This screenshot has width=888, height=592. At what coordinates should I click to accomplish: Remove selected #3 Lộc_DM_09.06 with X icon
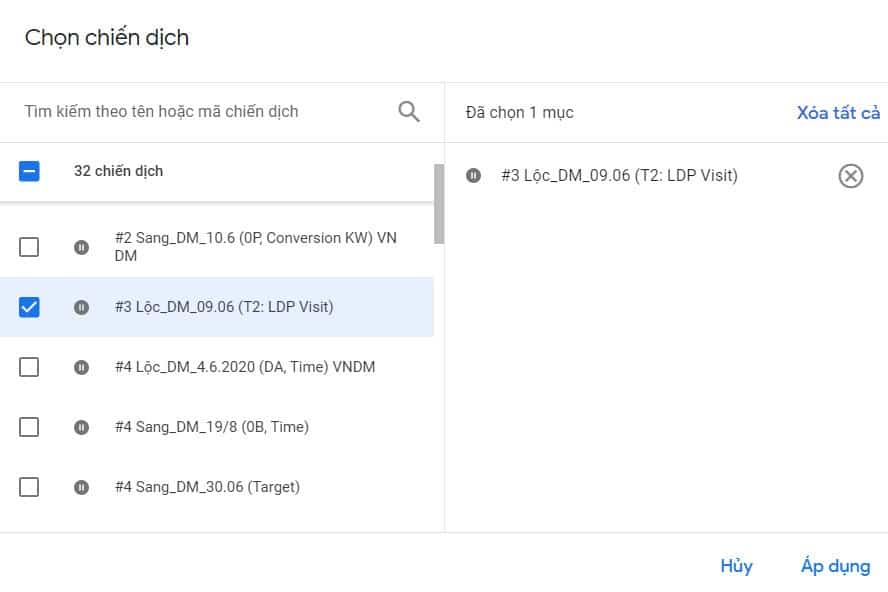click(x=850, y=176)
